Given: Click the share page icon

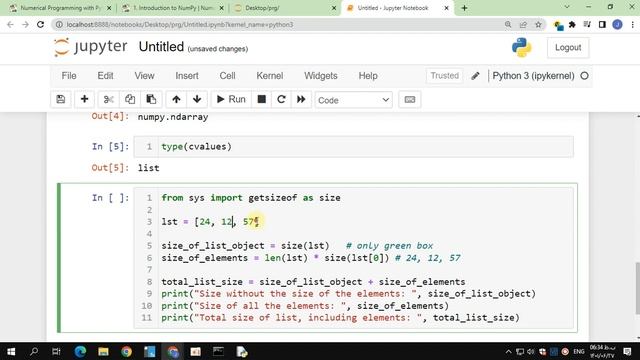Looking at the screenshot, I should point(523,24).
